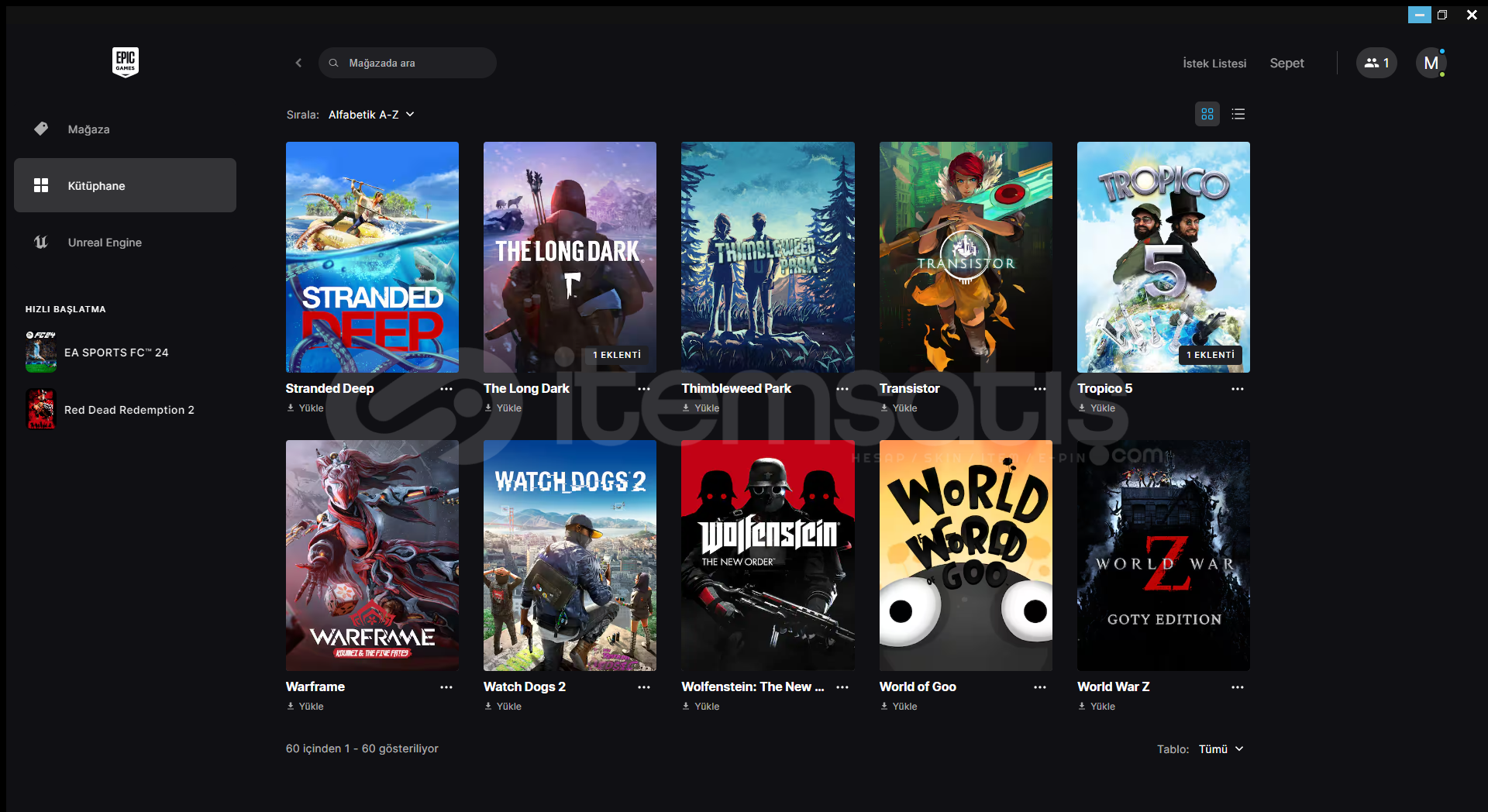Click the World War Z cover art
This screenshot has width=1488, height=812.
point(1163,556)
